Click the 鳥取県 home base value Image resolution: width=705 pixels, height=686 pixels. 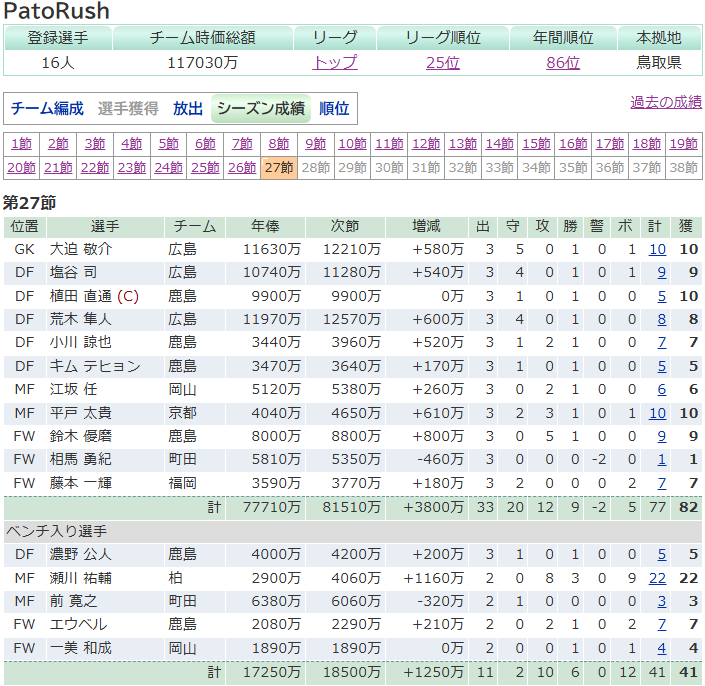pos(659,62)
